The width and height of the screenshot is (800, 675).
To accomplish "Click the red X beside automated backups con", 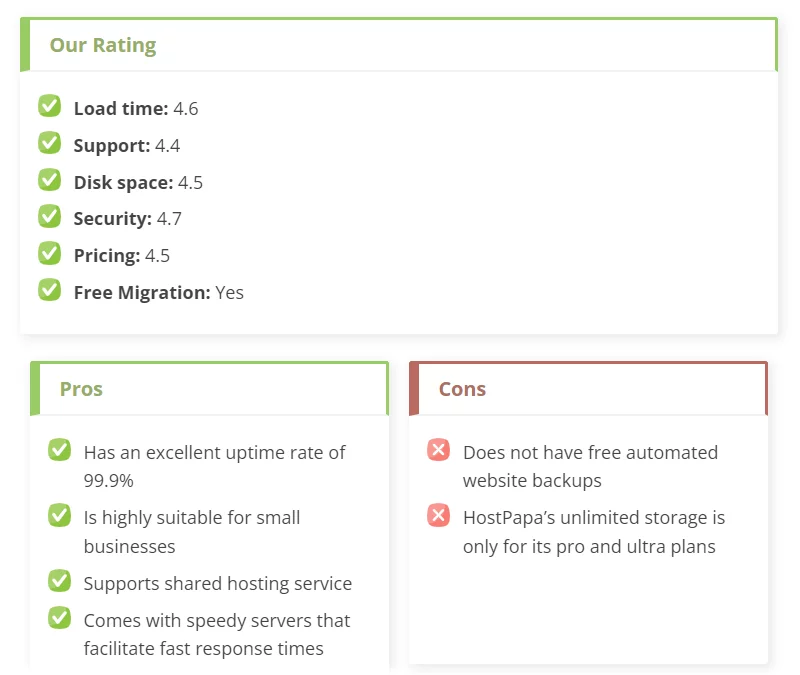I will [x=438, y=449].
